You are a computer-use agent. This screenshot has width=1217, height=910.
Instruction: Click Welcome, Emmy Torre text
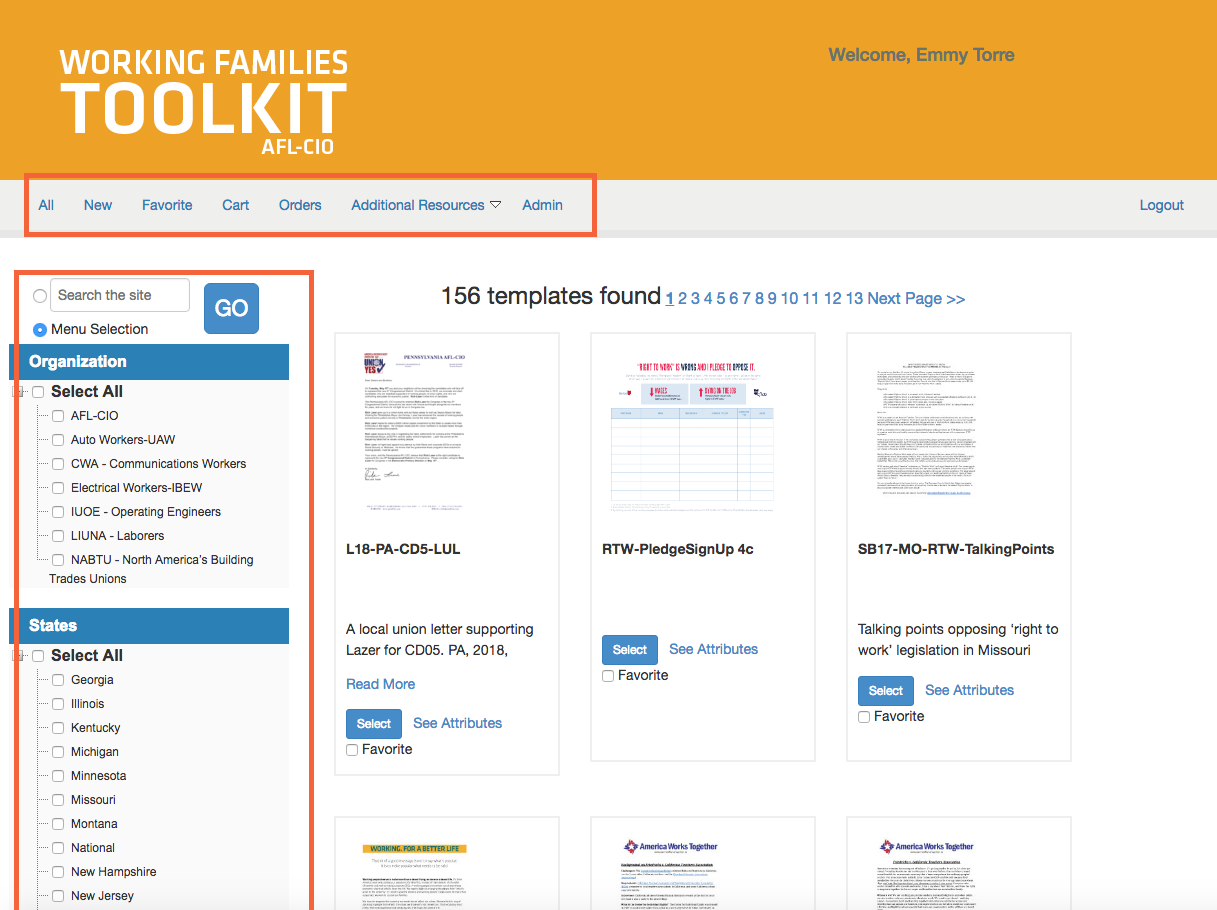pos(921,55)
